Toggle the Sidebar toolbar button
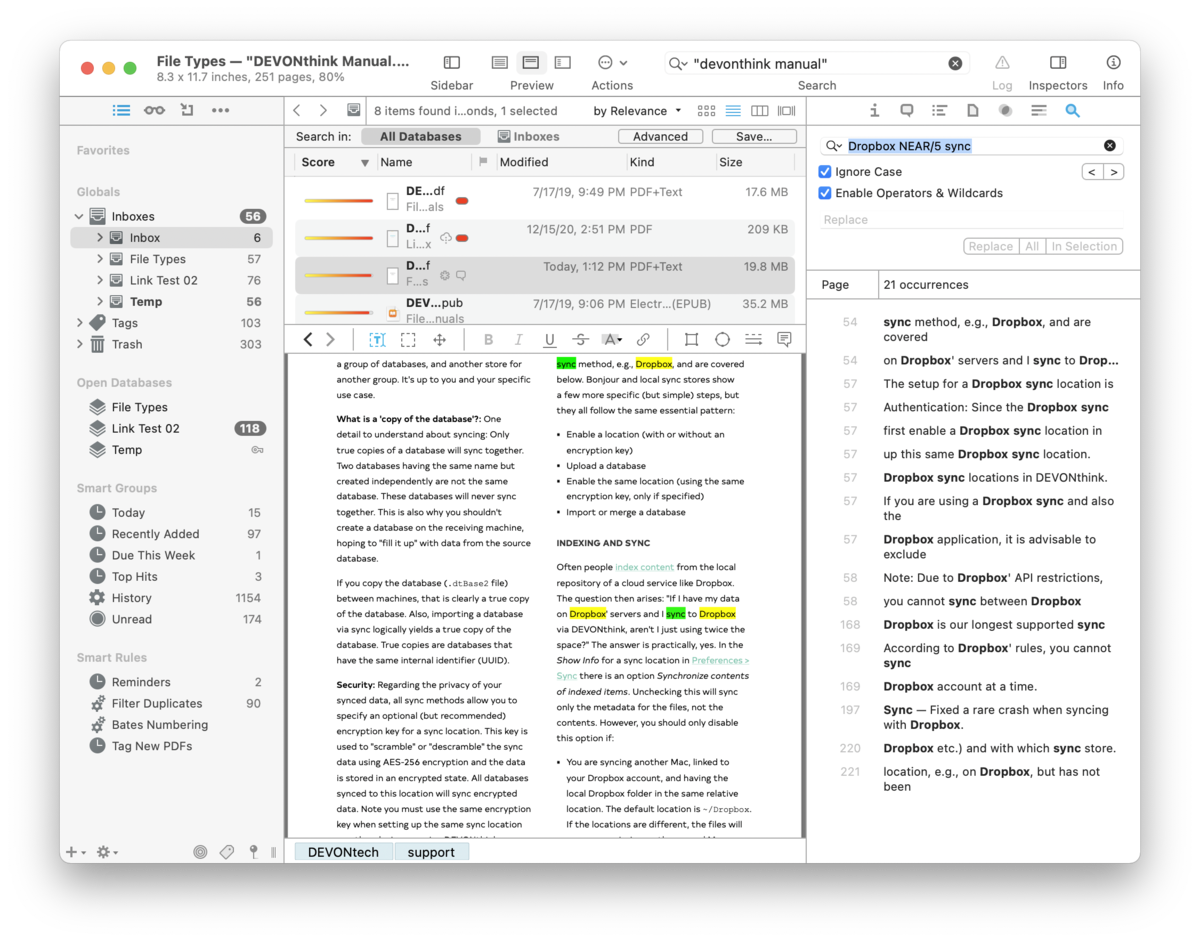 pyautogui.click(x=452, y=63)
